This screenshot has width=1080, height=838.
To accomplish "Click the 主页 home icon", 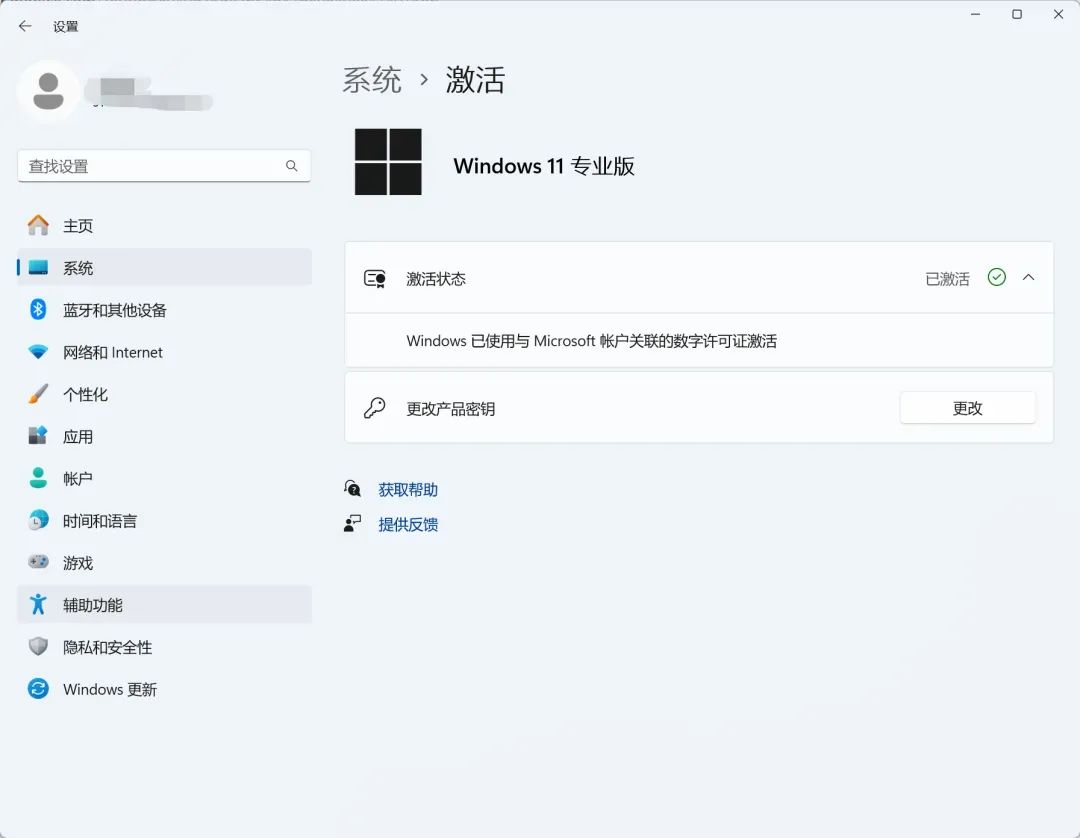I will (39, 225).
